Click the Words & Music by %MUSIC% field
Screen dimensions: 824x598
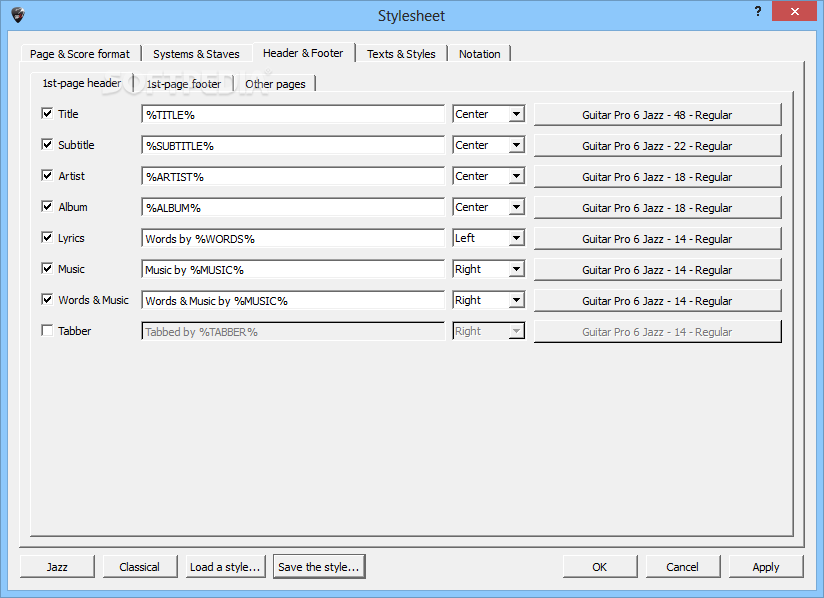pos(293,300)
